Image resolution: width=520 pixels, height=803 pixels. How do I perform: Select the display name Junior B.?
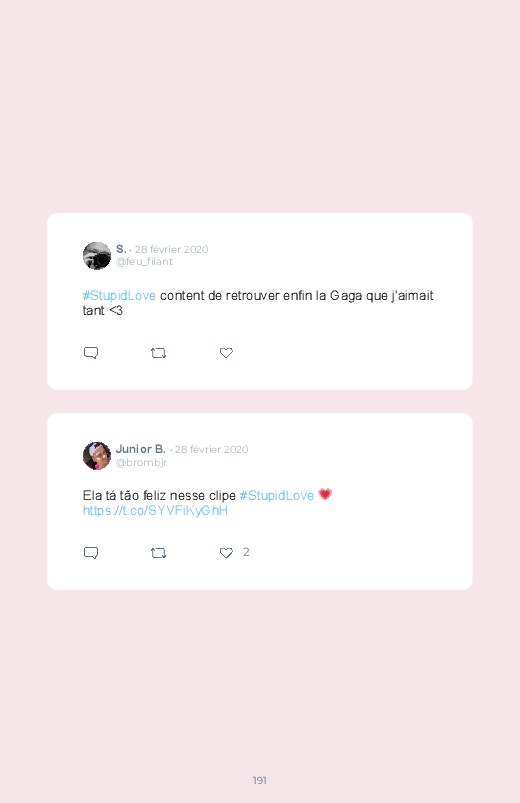(x=140, y=449)
